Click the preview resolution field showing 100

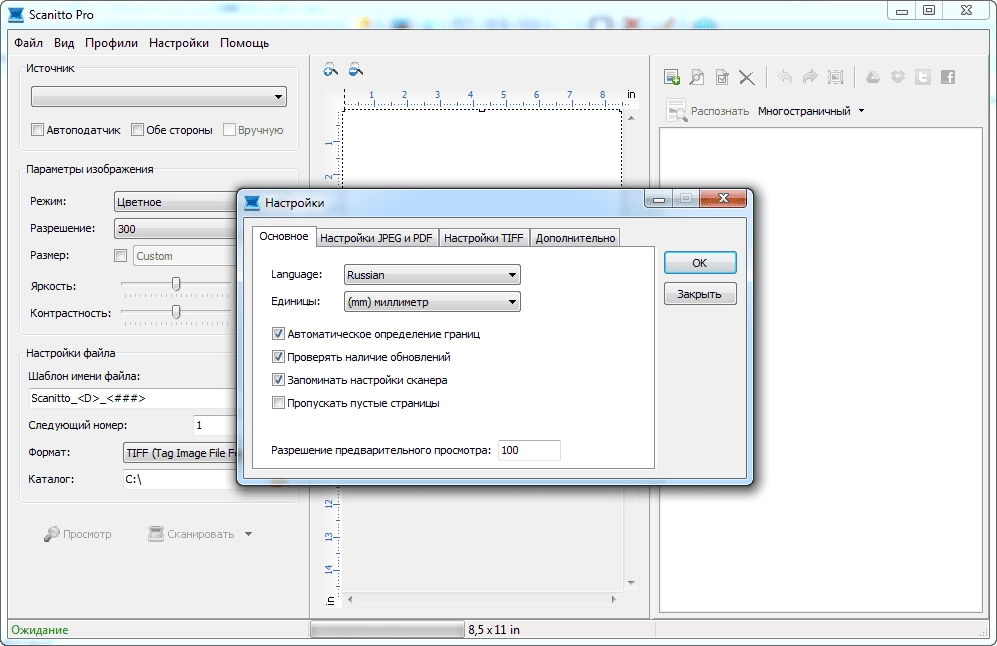(529, 450)
